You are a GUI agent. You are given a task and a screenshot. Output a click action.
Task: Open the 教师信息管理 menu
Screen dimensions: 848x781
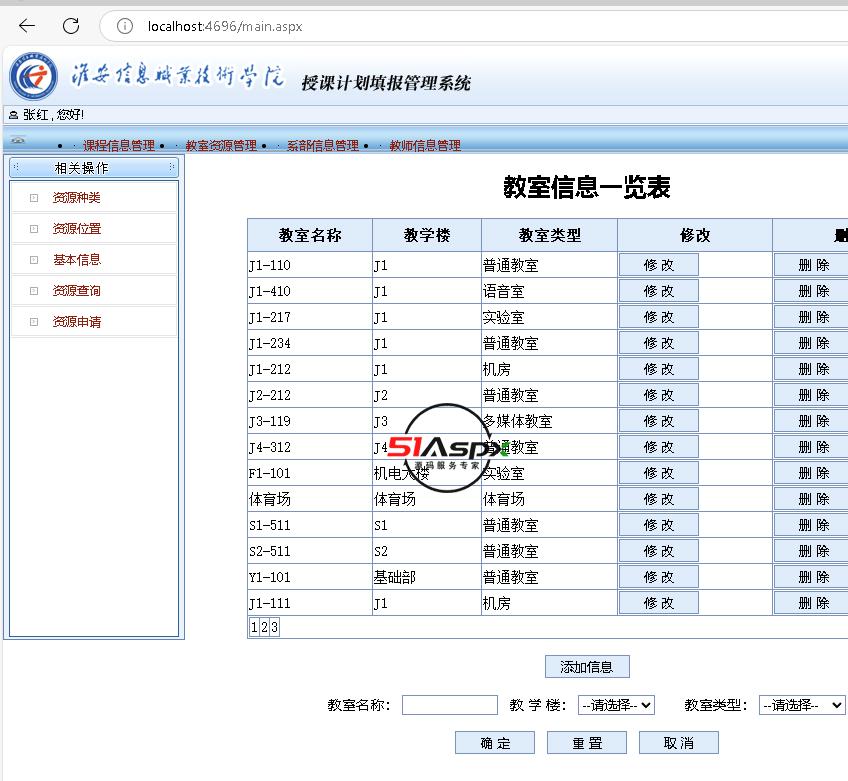[425, 146]
